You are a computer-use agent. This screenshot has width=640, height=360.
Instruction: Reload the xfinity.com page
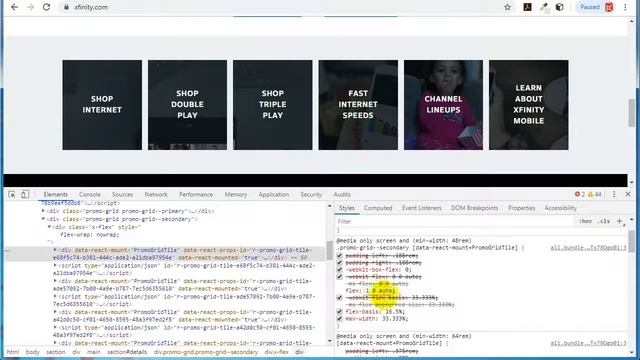pyautogui.click(x=46, y=7)
